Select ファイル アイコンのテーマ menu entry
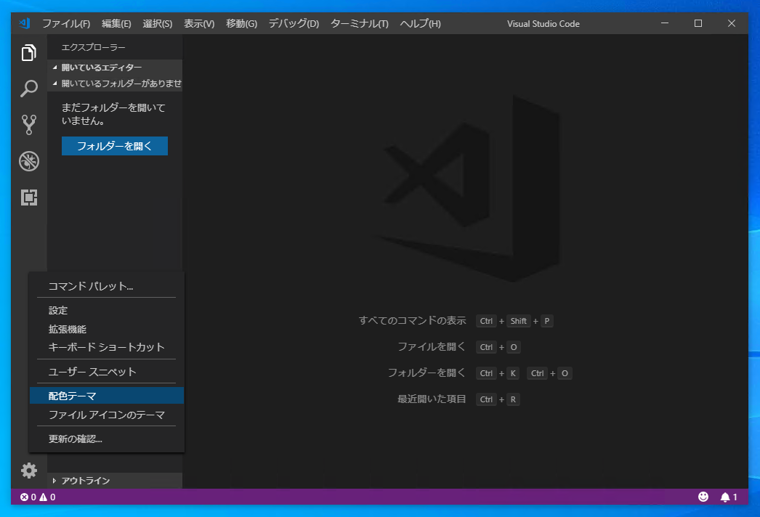This screenshot has height=517, width=760. [x=107, y=415]
